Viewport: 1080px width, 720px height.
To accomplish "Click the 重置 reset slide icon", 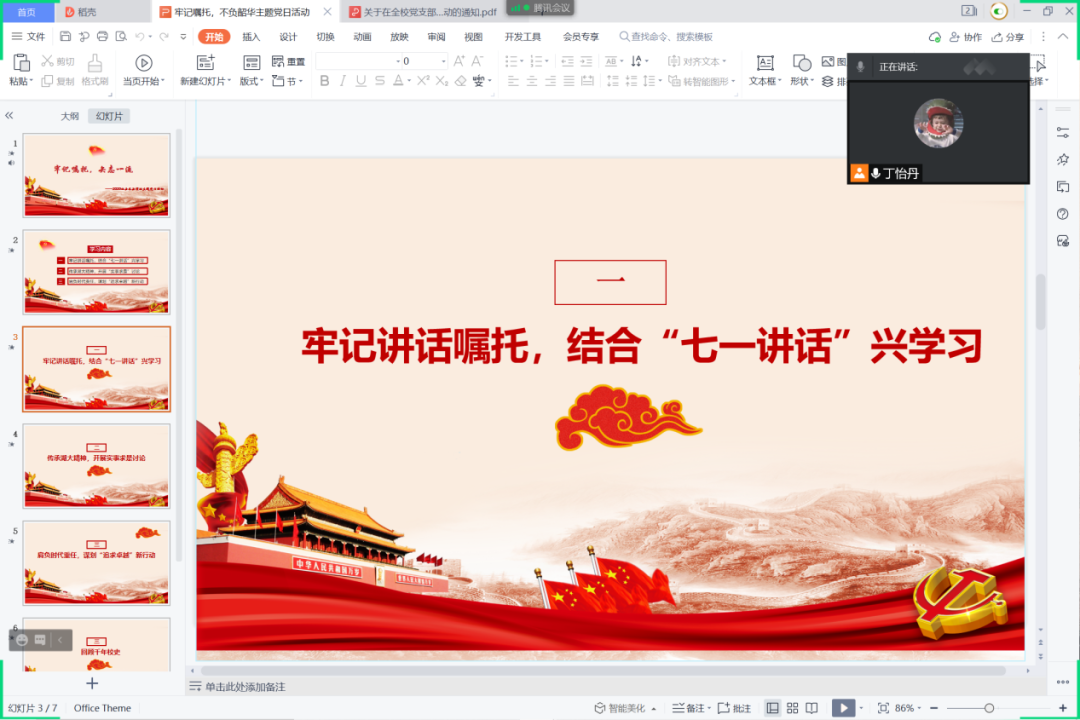I will (288, 62).
